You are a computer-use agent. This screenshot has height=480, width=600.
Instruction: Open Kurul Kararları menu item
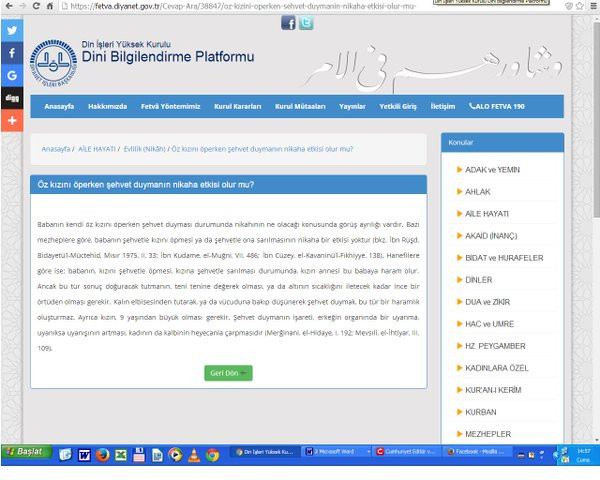pos(239,106)
